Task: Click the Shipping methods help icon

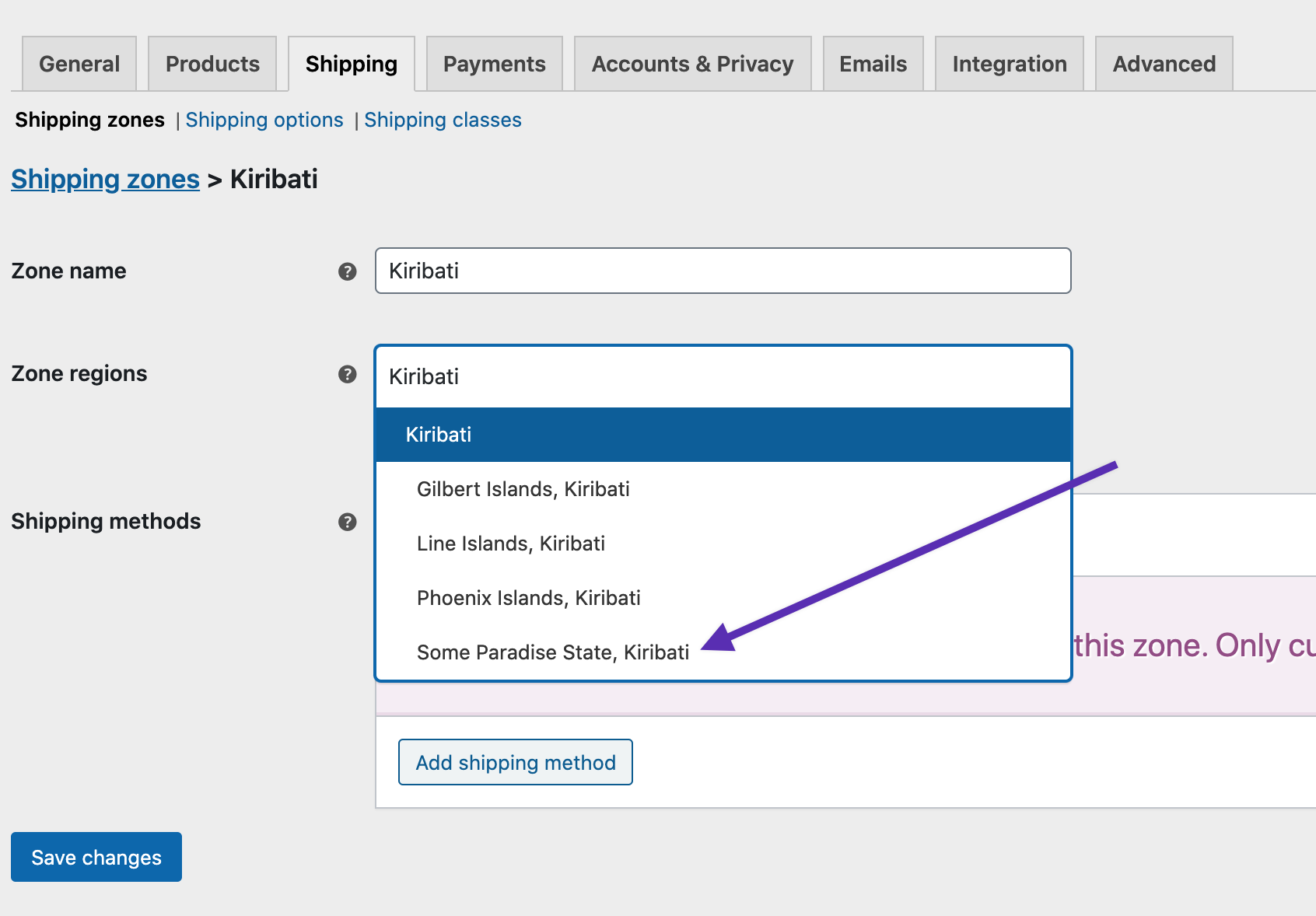Action: tap(347, 522)
